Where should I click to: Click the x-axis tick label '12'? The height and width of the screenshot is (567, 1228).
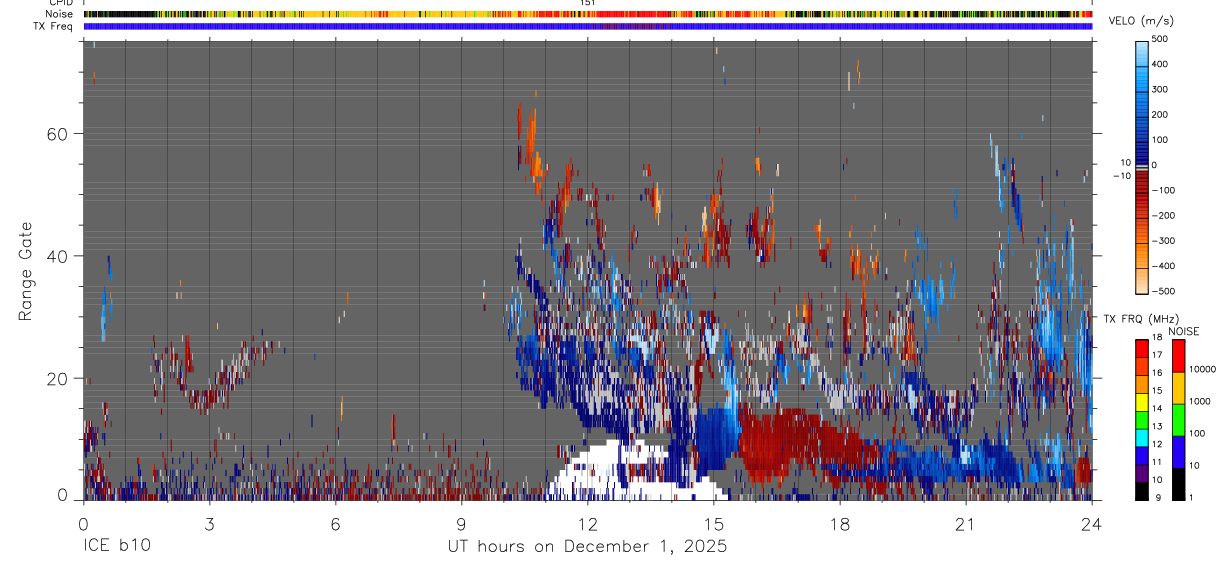tap(588, 524)
